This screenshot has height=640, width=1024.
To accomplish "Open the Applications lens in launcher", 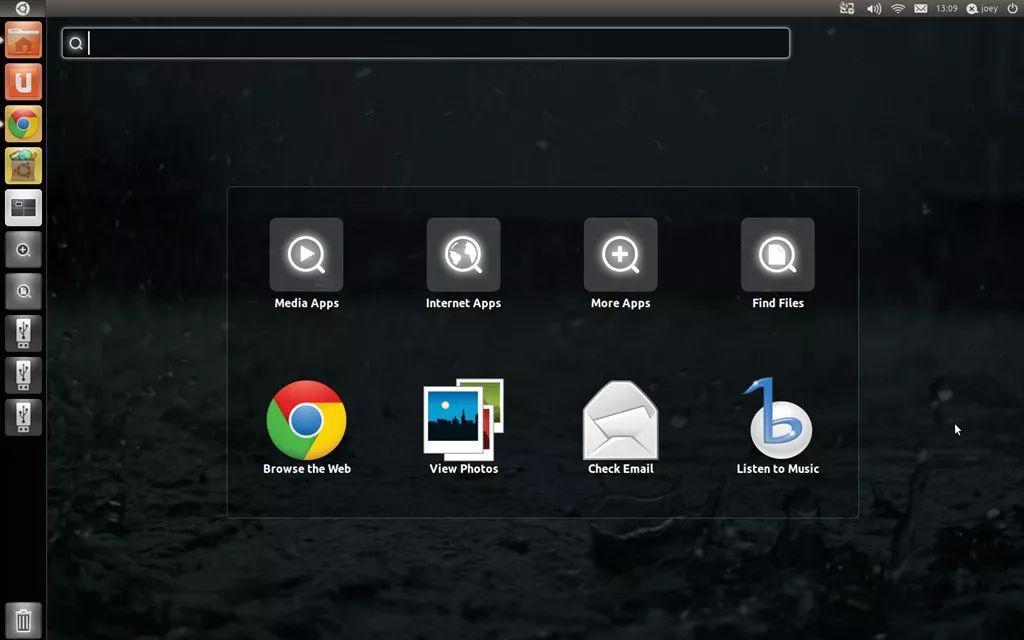I will 24,249.
